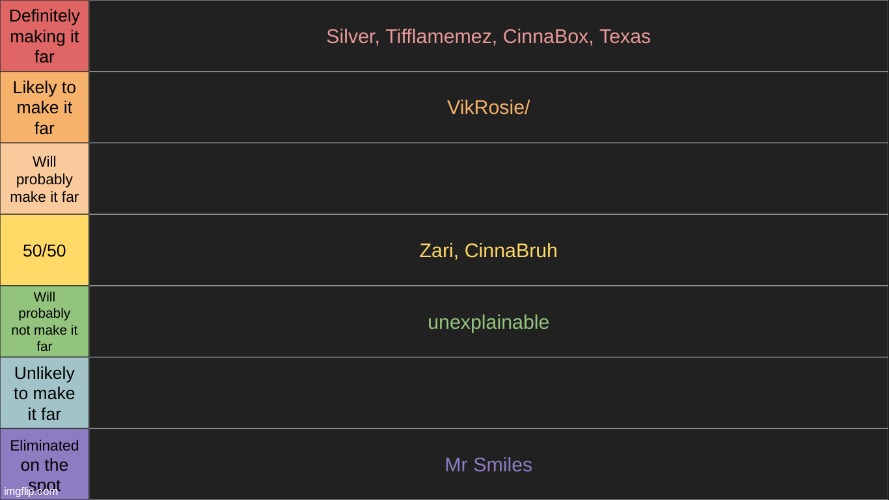
Task: Select the blue 'Unlikely to make it far' label
Action: tap(44, 393)
